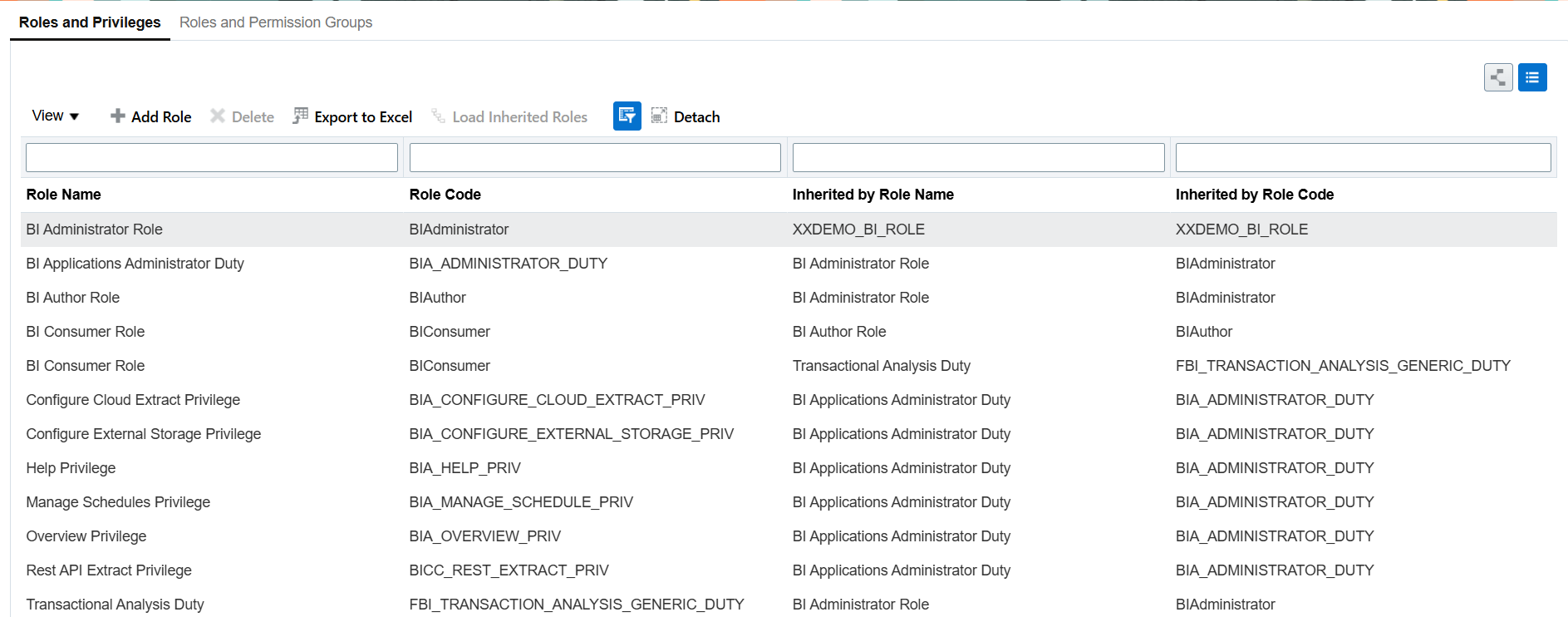Switch to Roles and Permission Groups tab
This screenshot has height=617, width=1568.
coord(276,22)
